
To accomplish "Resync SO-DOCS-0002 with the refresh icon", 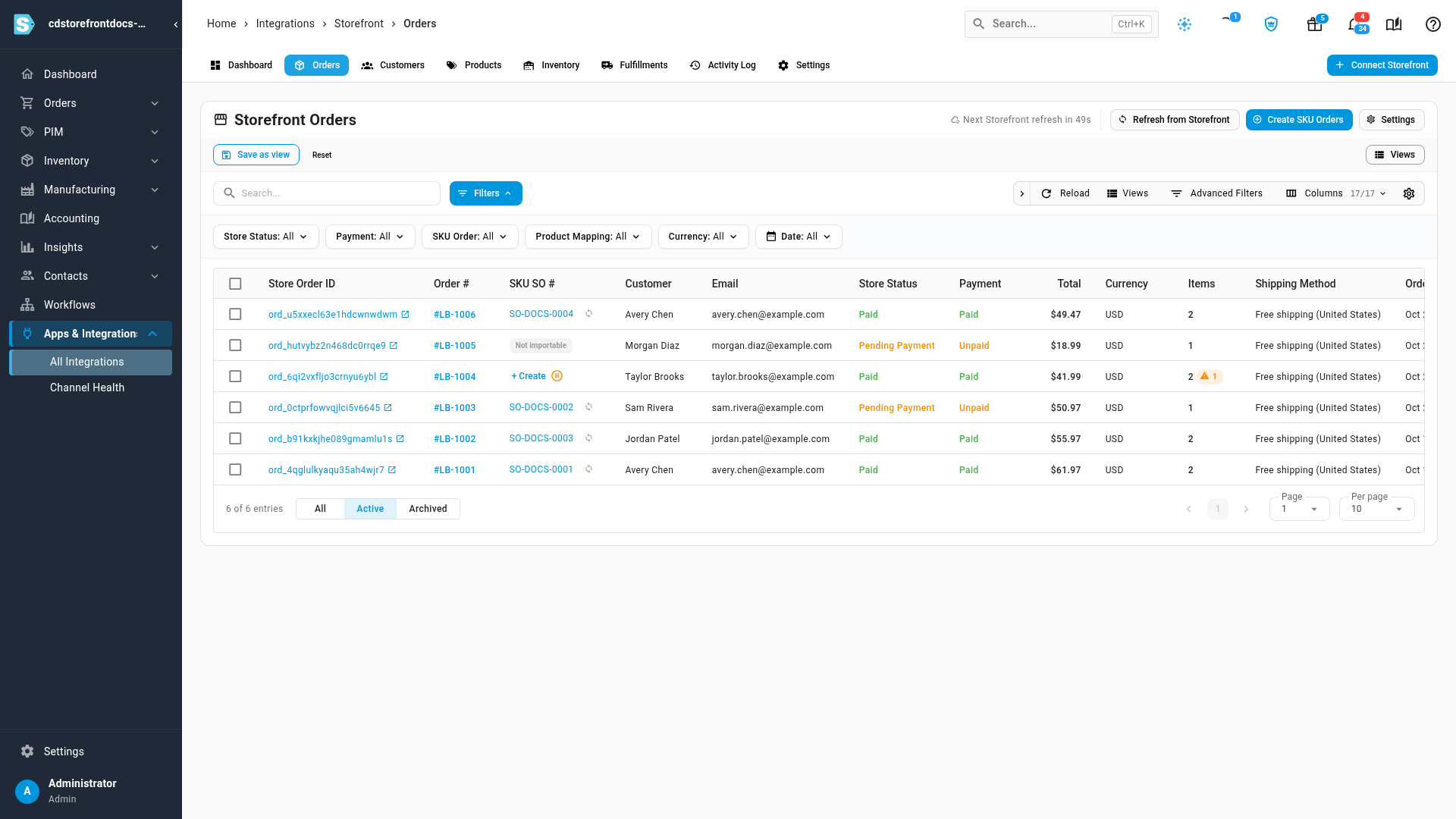I will (588, 406).
